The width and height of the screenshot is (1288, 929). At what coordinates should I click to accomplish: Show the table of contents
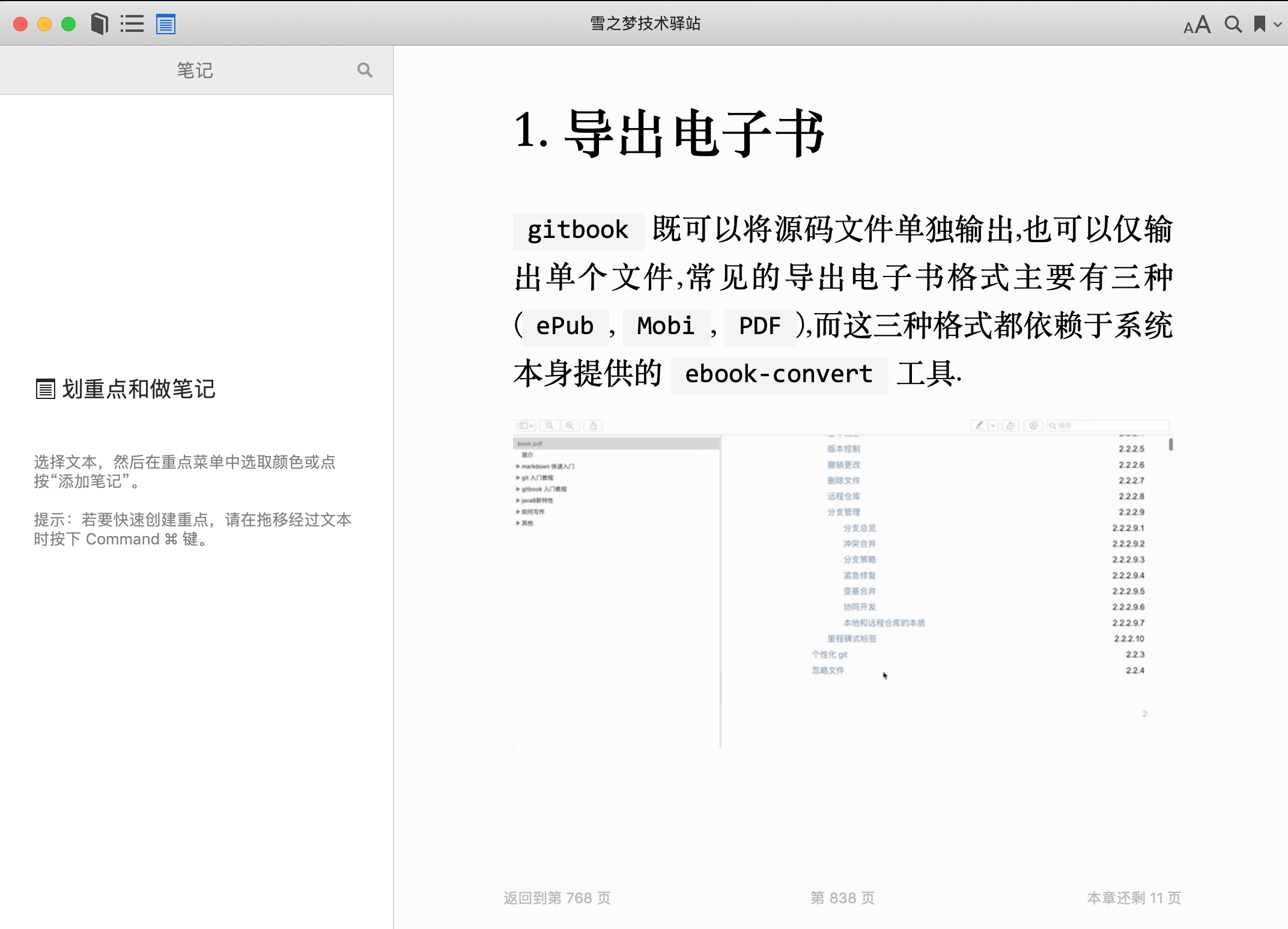(132, 24)
